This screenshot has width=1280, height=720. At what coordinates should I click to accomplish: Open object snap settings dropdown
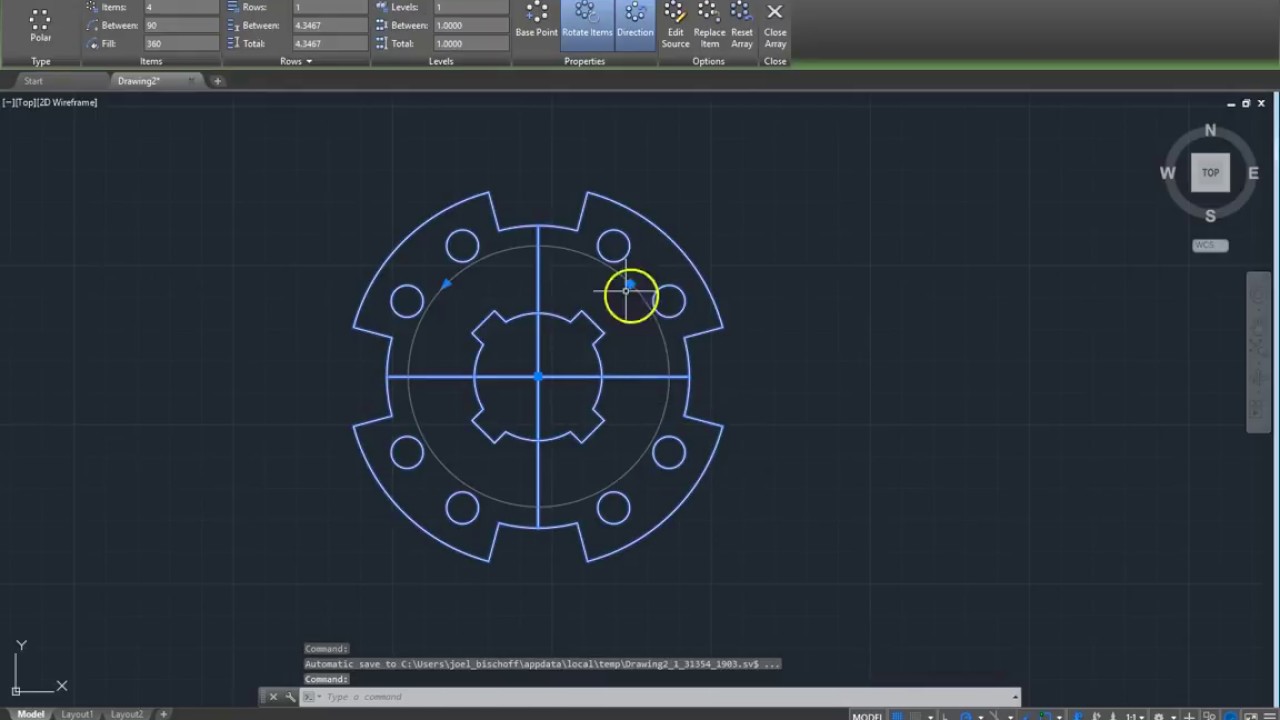pyautogui.click(x=1060, y=716)
